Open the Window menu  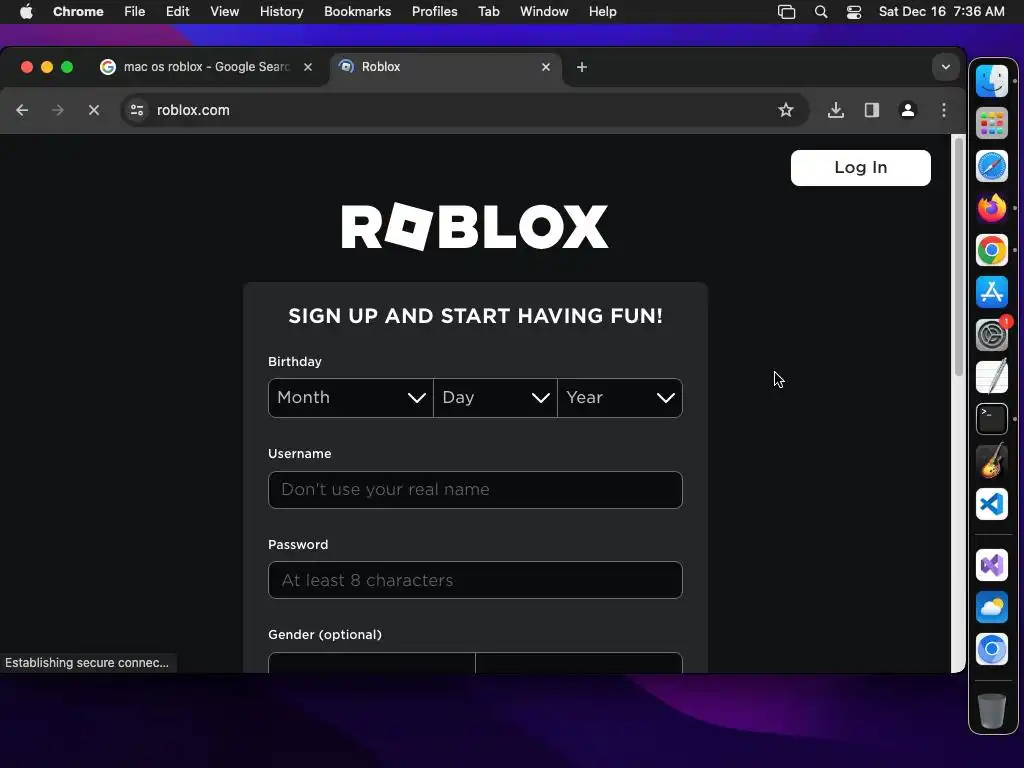544,12
